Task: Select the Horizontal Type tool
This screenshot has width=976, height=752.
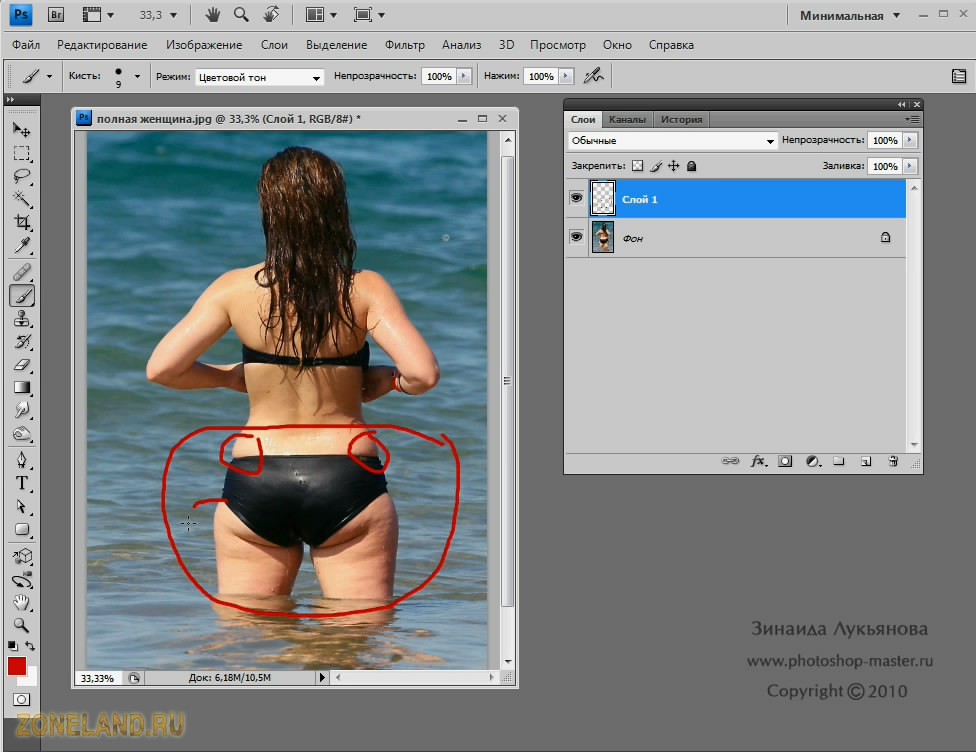Action: click(21, 483)
